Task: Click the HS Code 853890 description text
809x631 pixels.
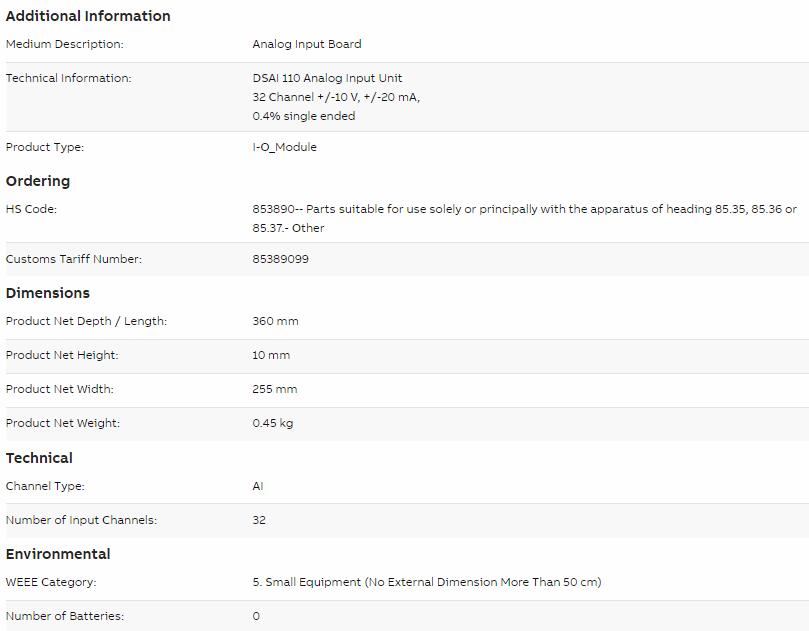Action: 524,218
